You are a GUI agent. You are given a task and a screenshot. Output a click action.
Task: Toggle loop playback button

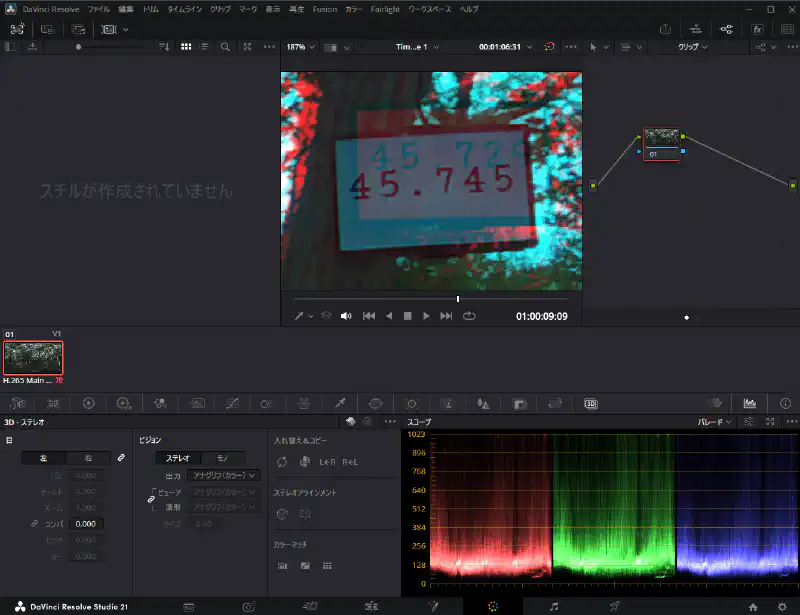pyautogui.click(x=469, y=316)
